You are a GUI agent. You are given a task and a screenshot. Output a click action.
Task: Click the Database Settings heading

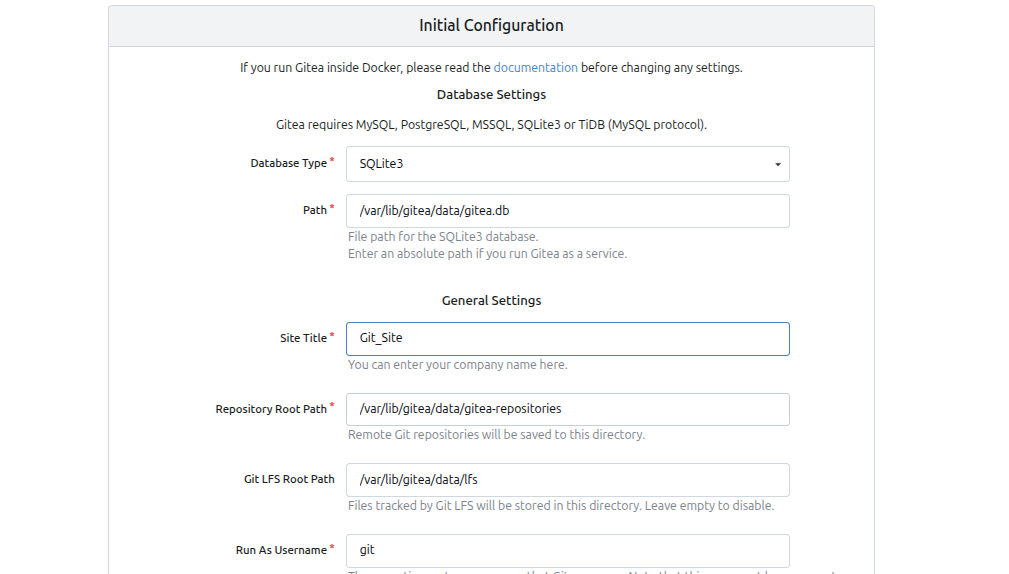491,95
